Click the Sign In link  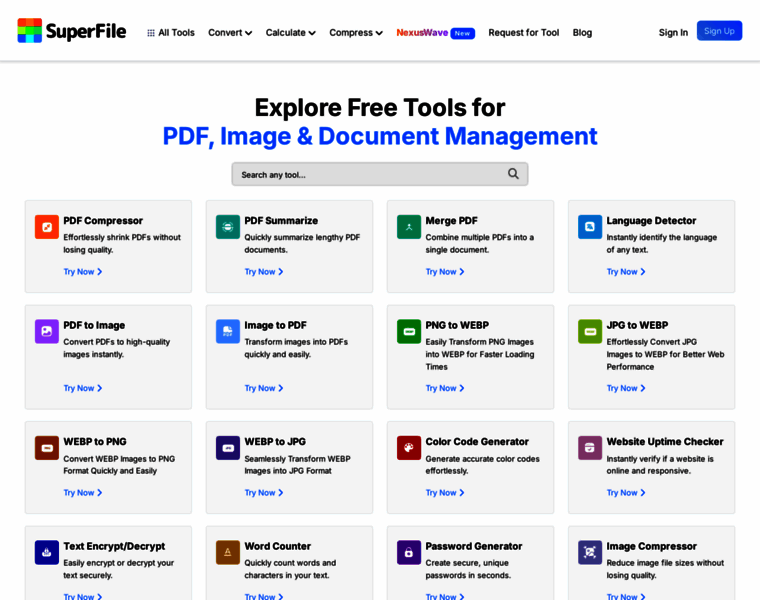tap(673, 33)
